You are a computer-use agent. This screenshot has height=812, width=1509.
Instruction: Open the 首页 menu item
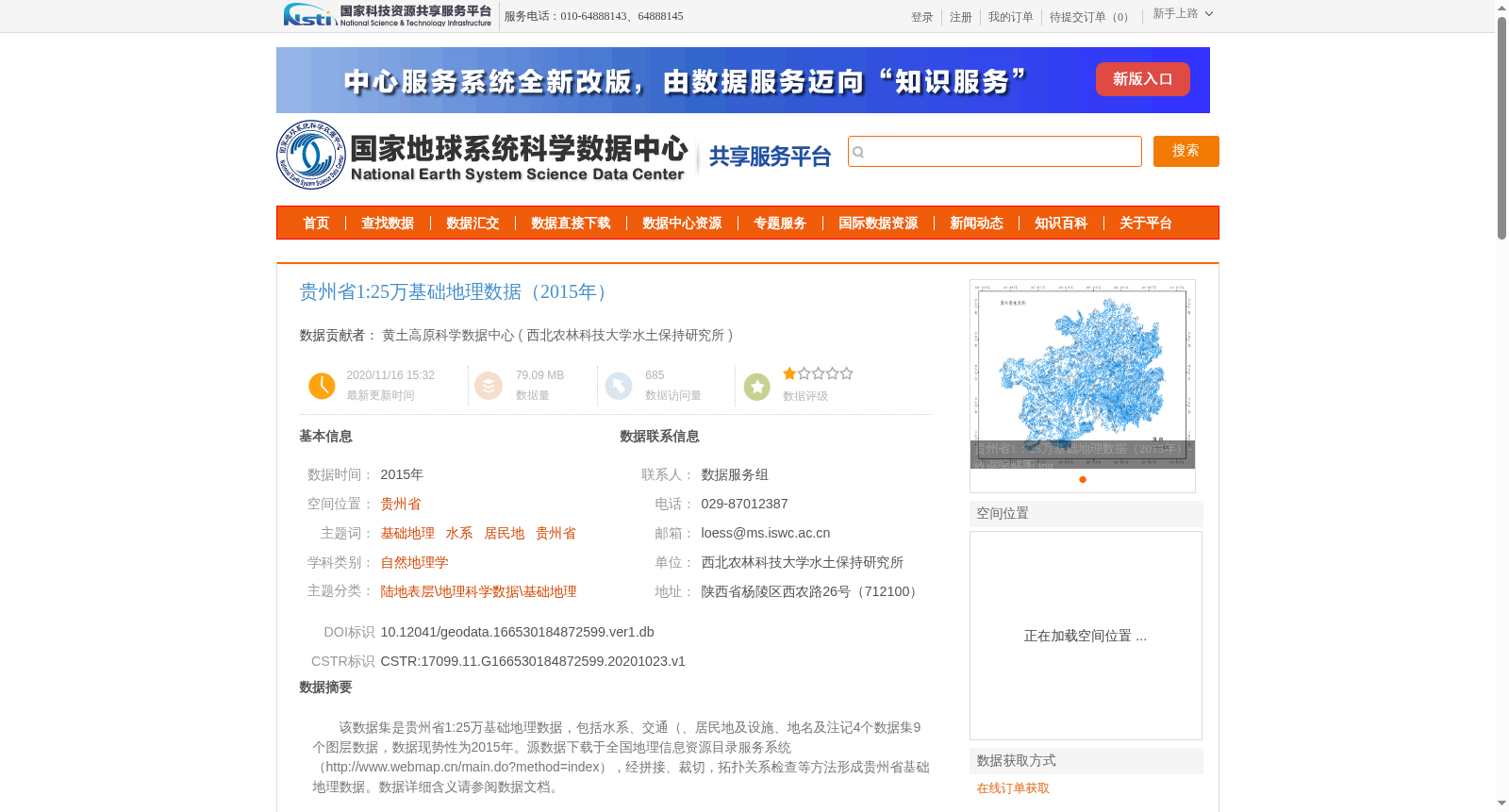316,223
